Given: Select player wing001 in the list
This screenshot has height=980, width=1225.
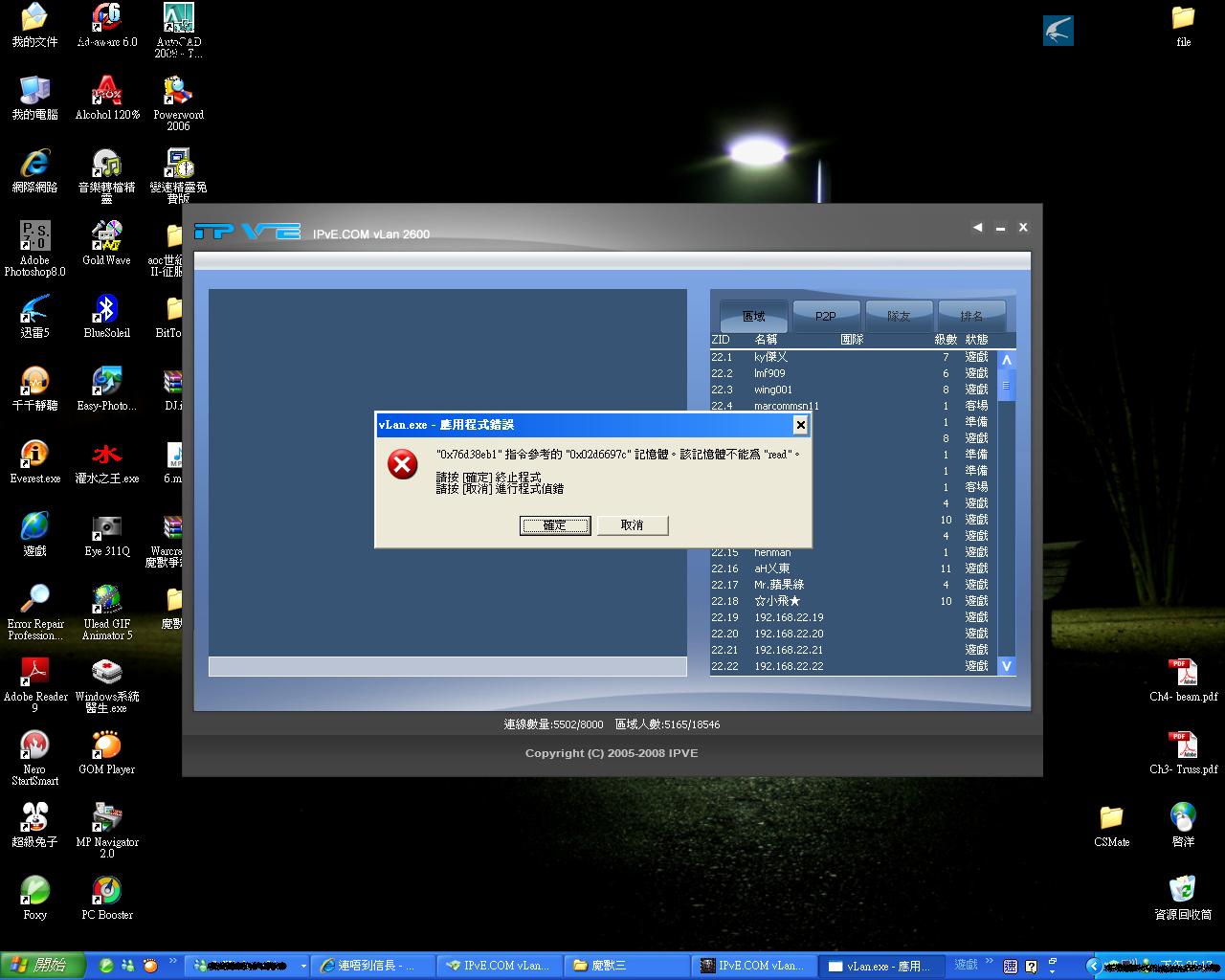Looking at the screenshot, I should coord(773,390).
